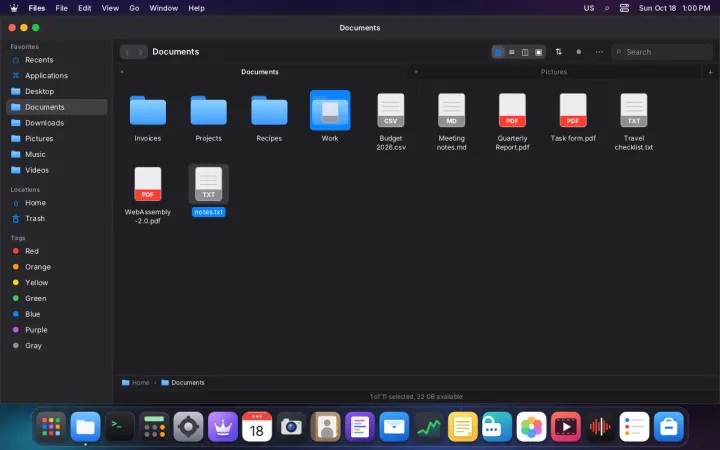This screenshot has width=720, height=450.
Task: Switch to the Pictures tab
Action: [554, 72]
